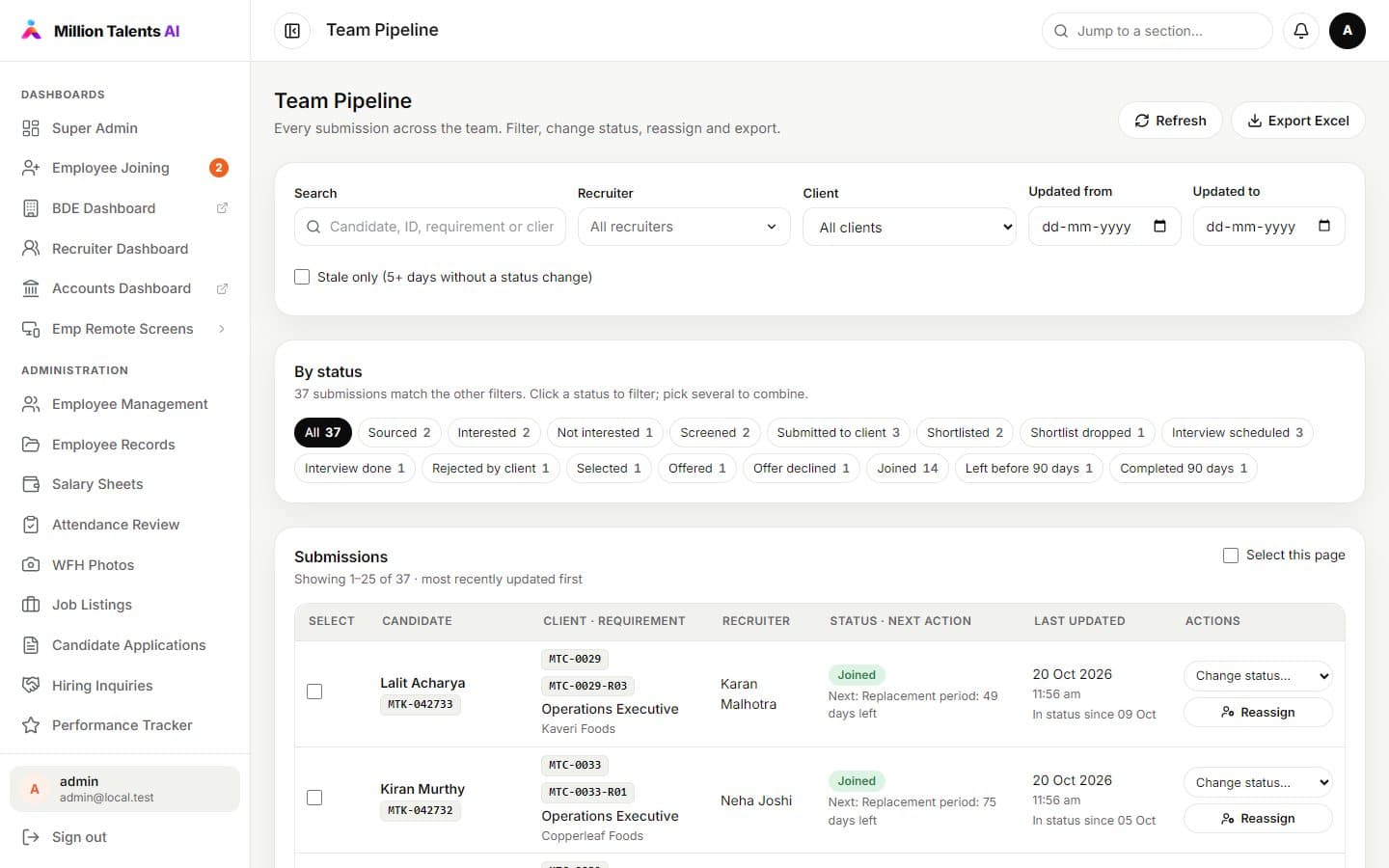Open the All recruiters dropdown
The width and height of the screenshot is (1389, 868).
[x=684, y=227]
